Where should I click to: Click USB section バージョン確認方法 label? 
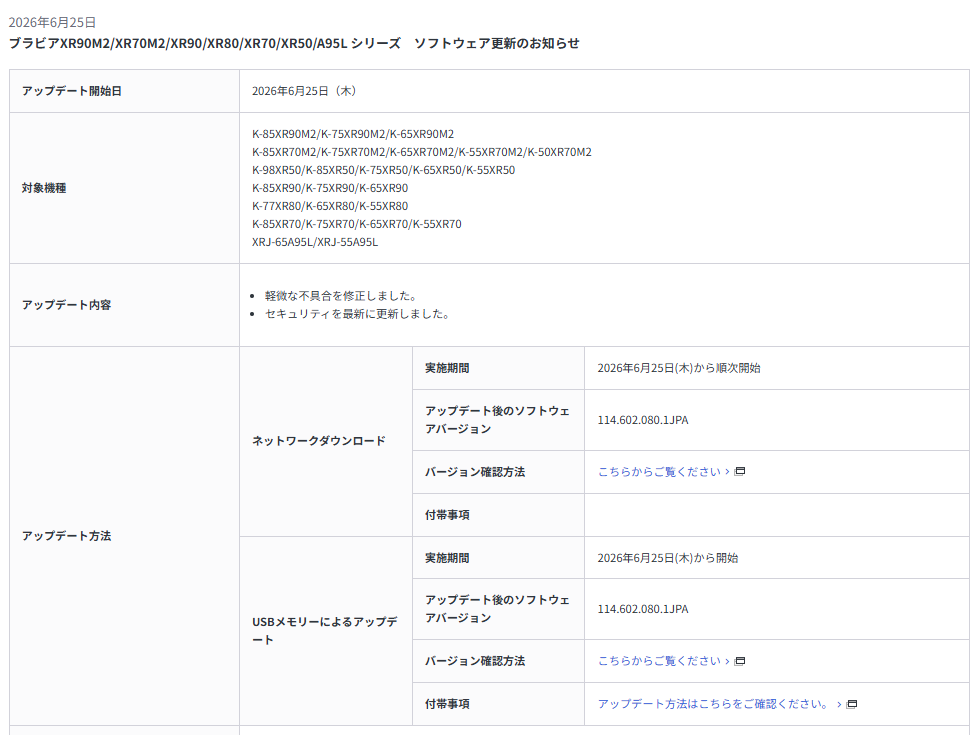click(x=475, y=661)
